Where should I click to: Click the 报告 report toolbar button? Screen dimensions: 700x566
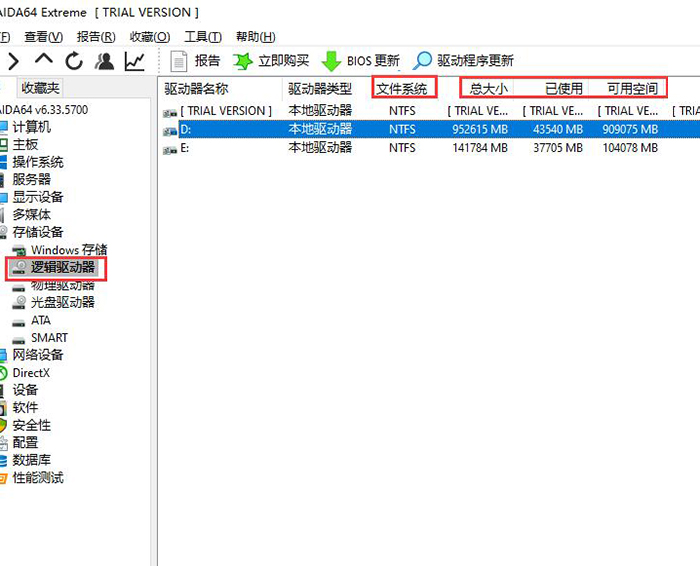[x=195, y=61]
